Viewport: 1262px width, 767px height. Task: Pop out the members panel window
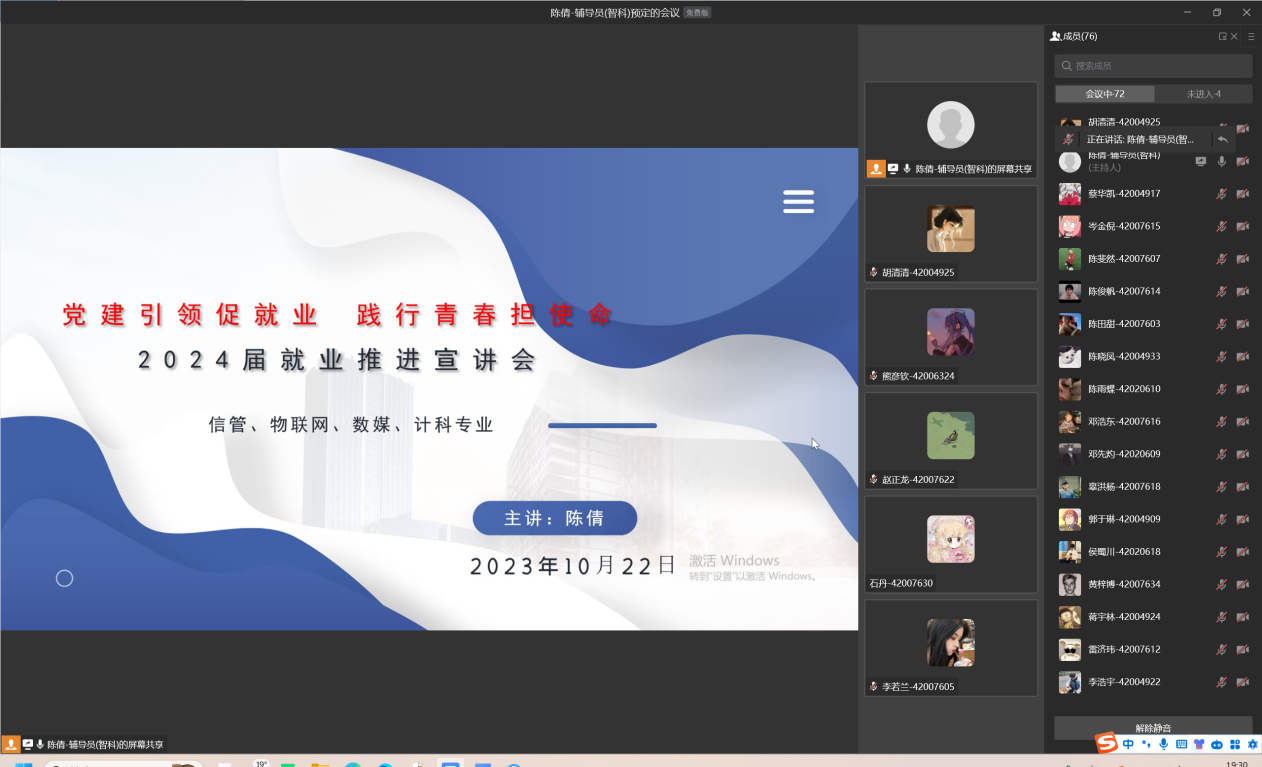(x=1222, y=36)
